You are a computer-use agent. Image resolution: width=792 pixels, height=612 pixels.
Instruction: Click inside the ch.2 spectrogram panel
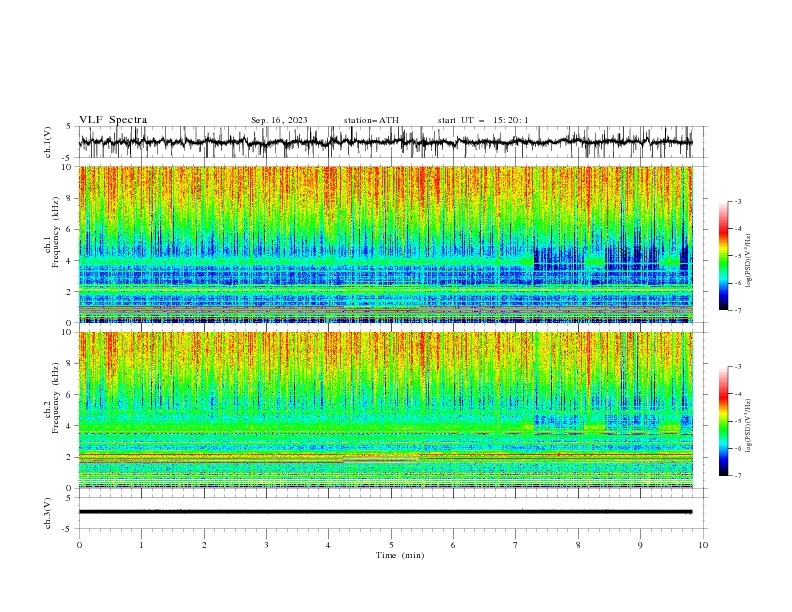click(x=386, y=410)
